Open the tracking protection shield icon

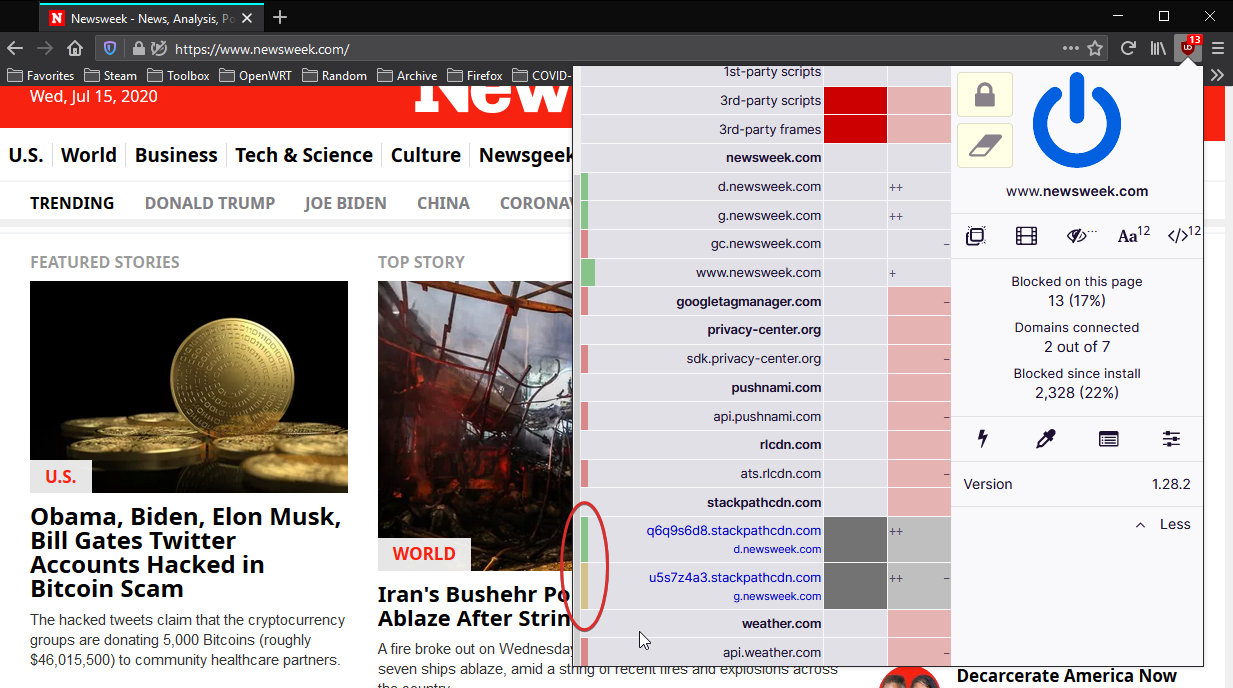111,48
